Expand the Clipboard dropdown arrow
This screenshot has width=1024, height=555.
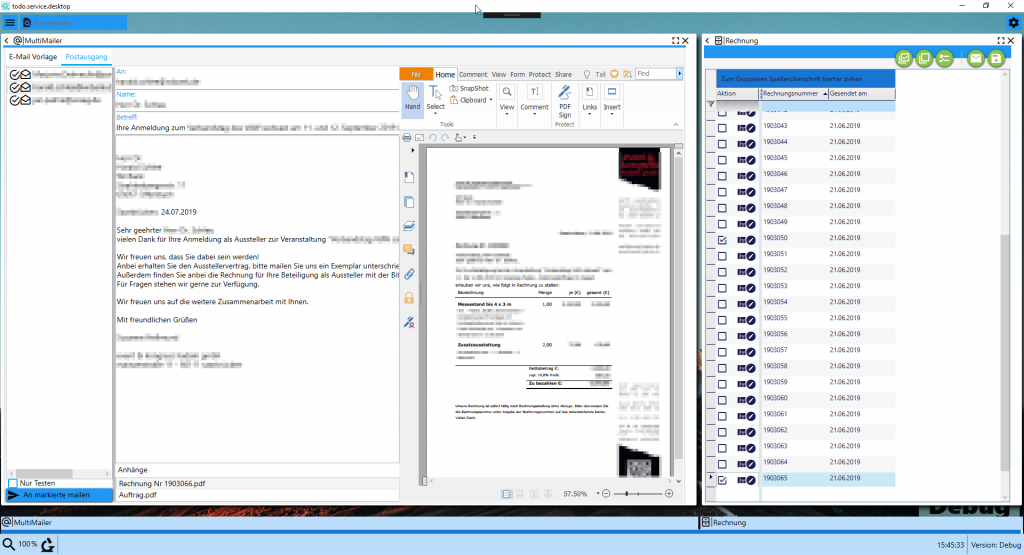[491, 100]
